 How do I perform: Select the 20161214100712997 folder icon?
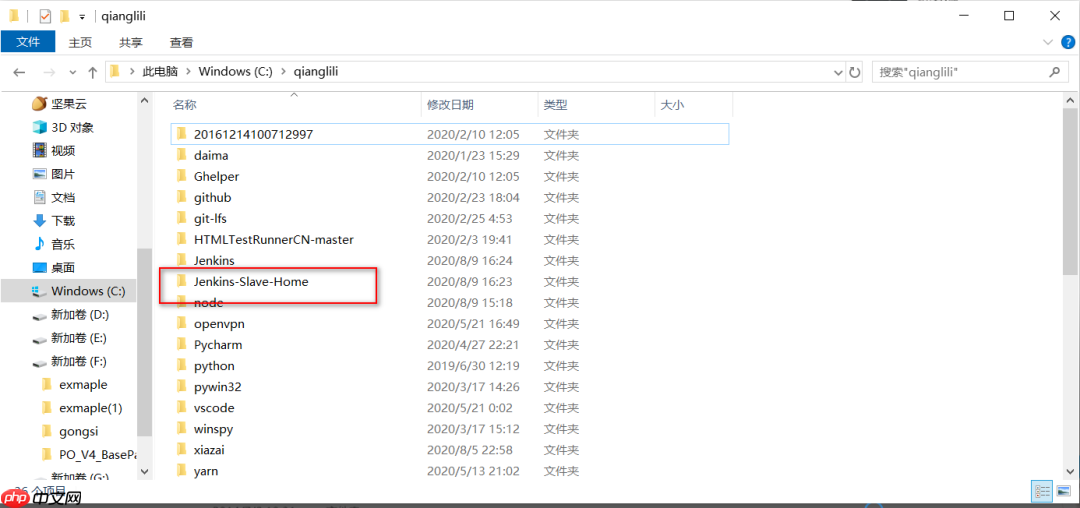pyautogui.click(x=182, y=134)
